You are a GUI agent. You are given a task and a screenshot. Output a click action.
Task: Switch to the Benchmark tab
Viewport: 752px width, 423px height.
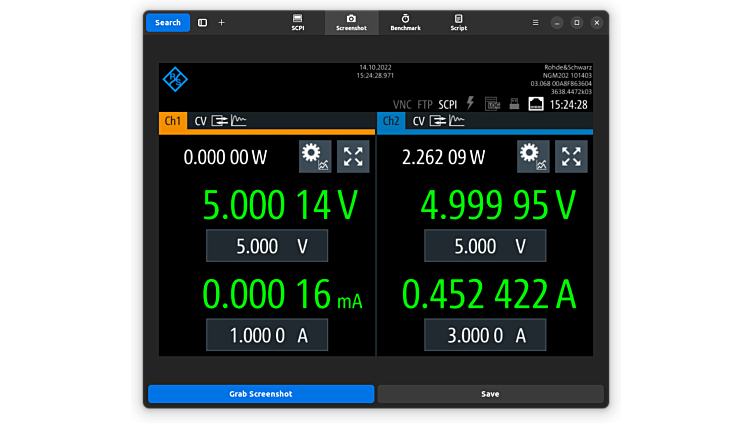click(x=405, y=22)
